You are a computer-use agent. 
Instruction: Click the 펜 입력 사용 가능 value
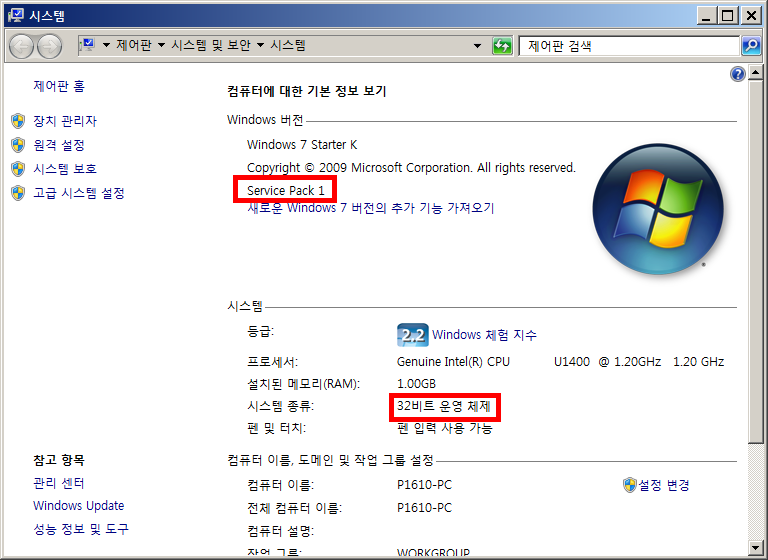(444, 428)
